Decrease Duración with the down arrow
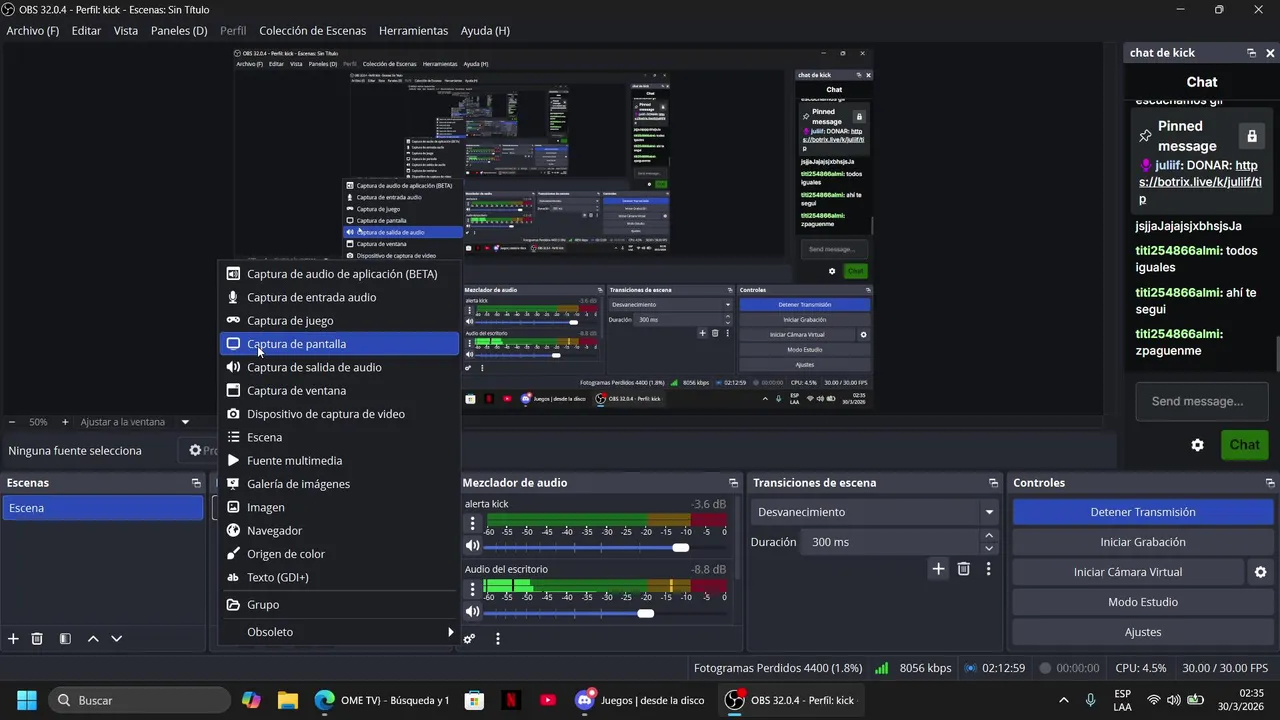Image resolution: width=1280 pixels, height=720 pixels. point(989,548)
